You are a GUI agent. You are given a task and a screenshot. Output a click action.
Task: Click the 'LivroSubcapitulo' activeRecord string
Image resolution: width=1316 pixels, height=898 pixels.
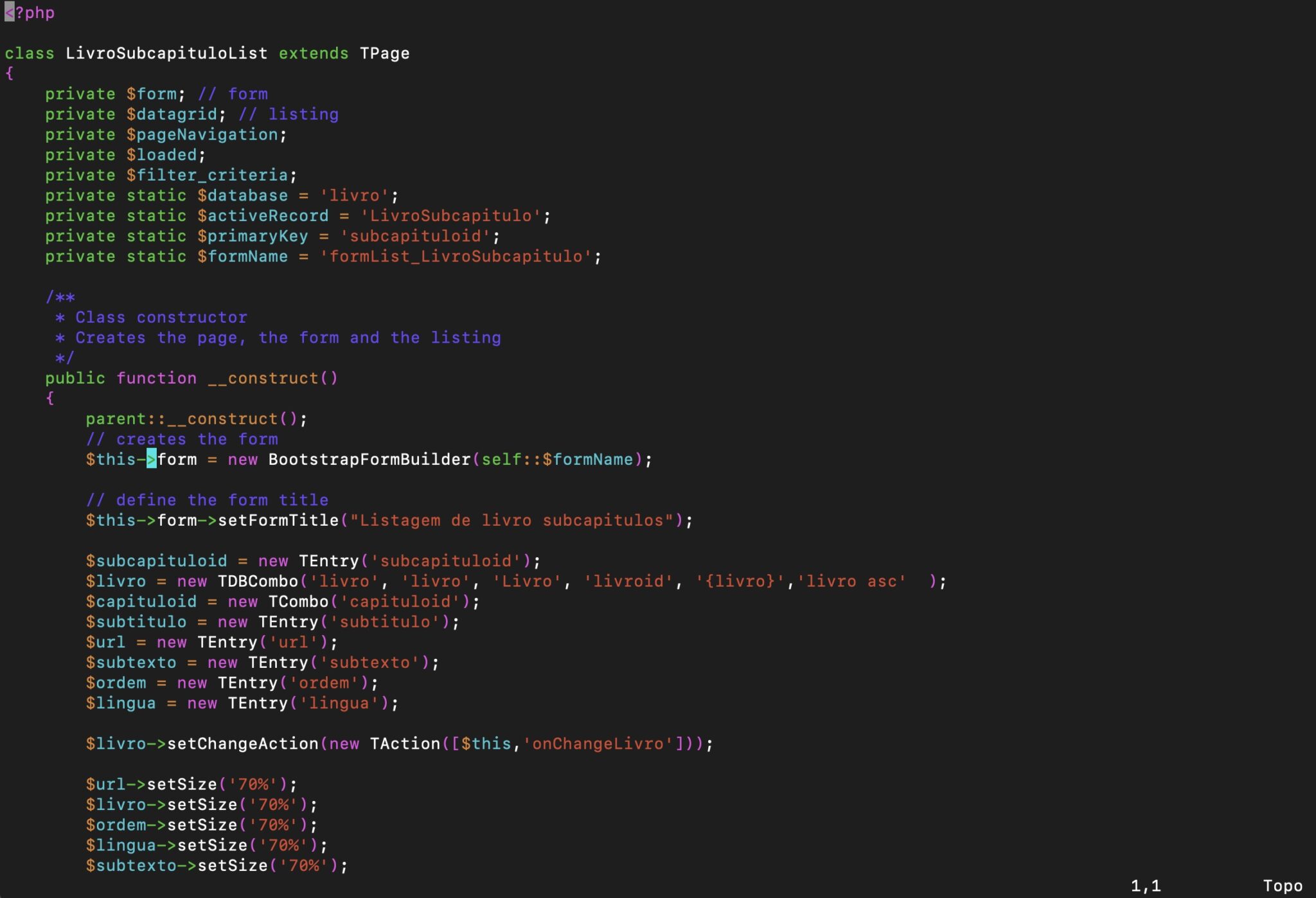[x=450, y=216]
